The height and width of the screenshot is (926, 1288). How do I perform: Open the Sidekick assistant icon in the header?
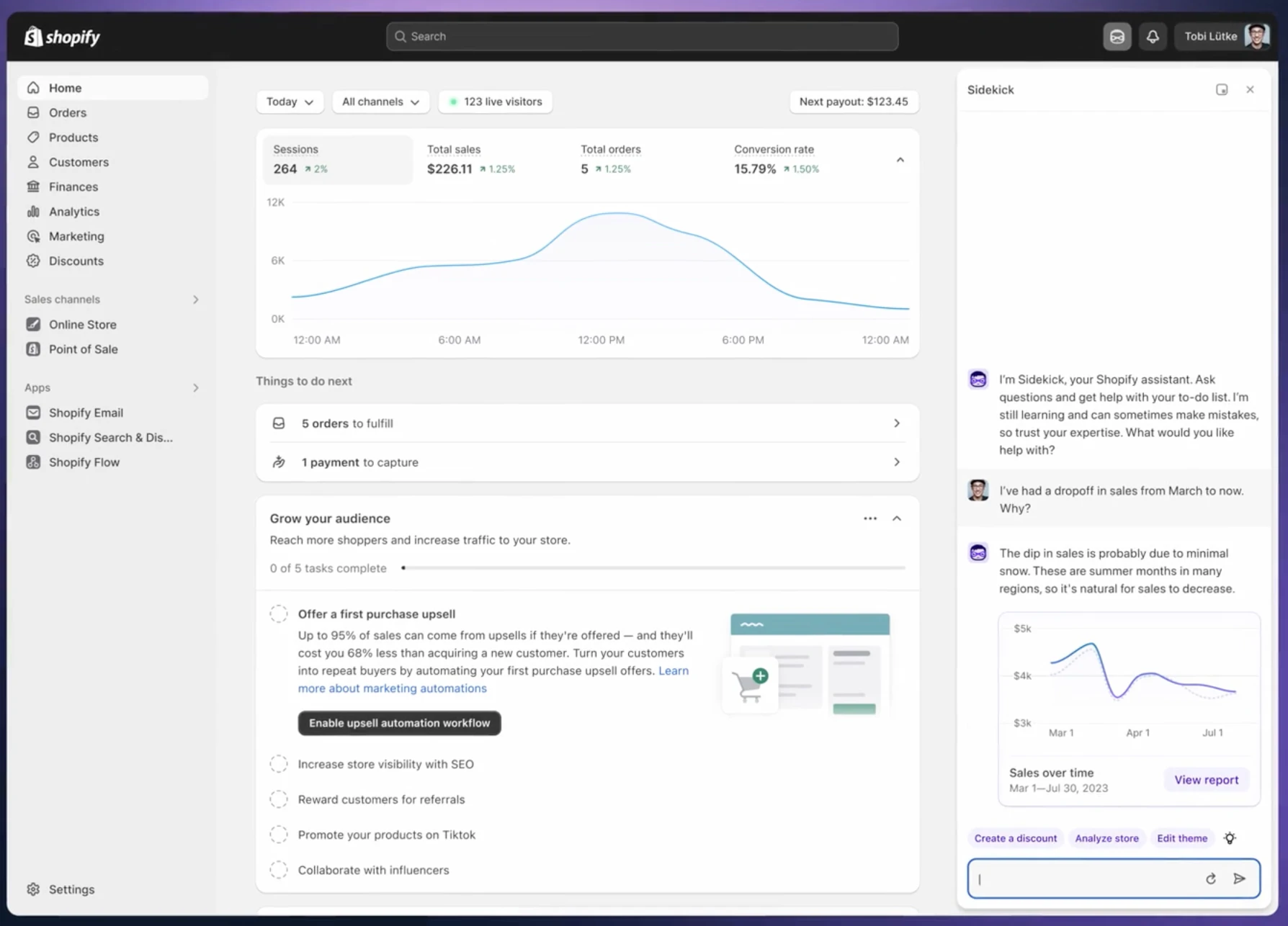pyautogui.click(x=1117, y=36)
